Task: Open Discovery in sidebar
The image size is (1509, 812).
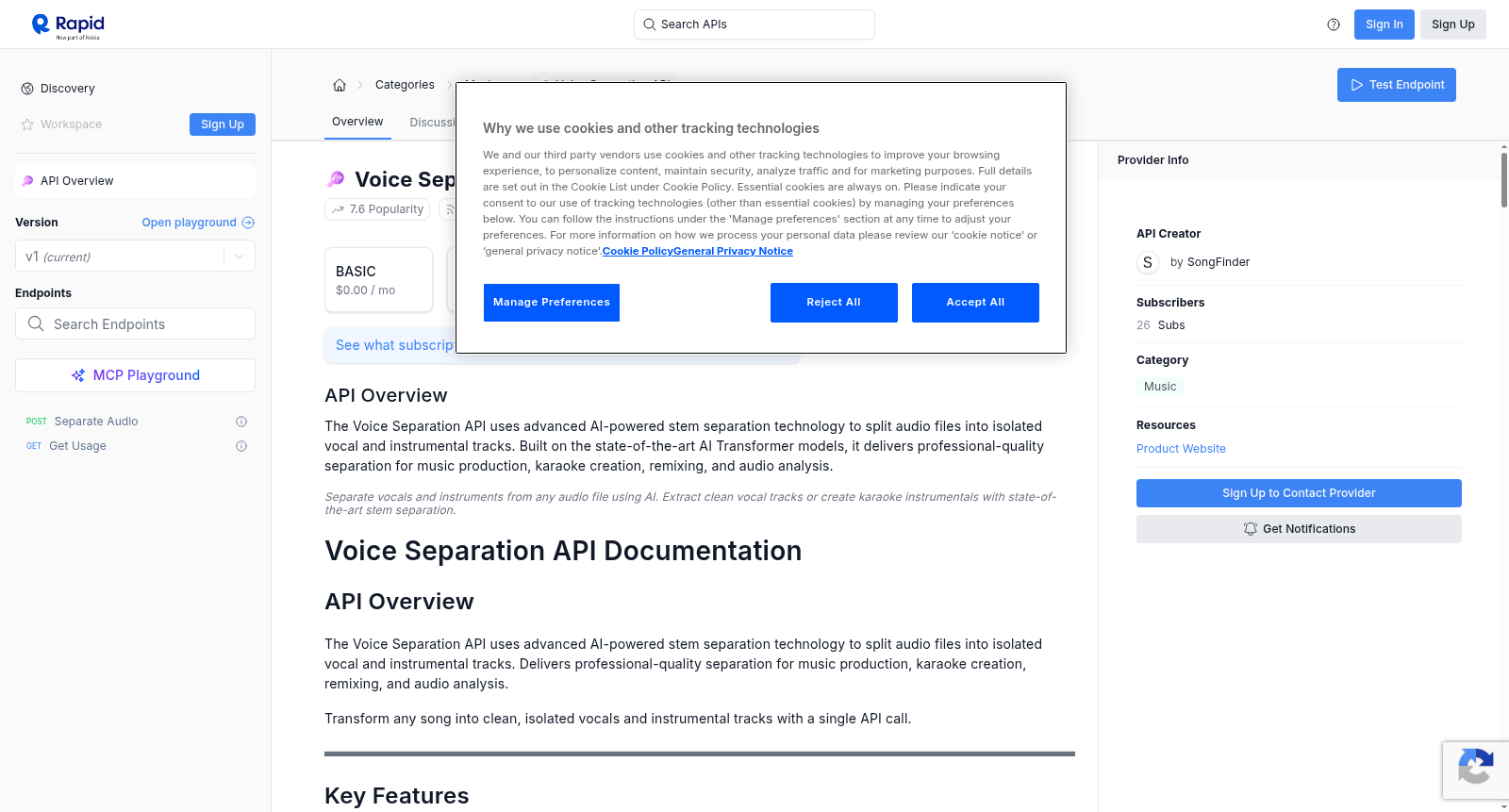Action: 68,89
